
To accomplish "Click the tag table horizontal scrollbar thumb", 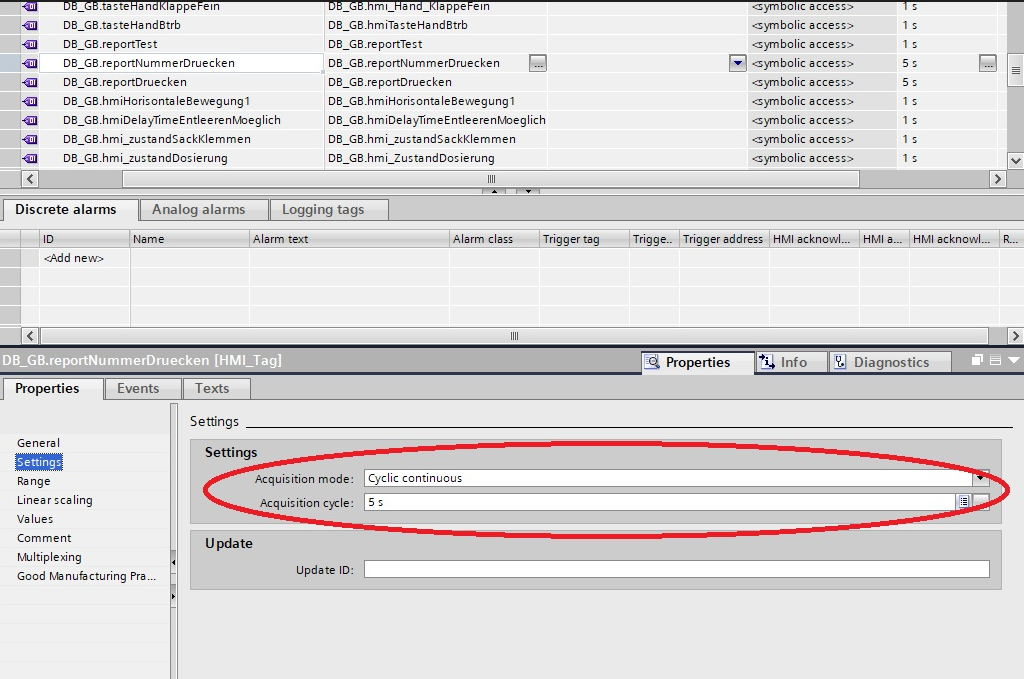I will click(491, 179).
